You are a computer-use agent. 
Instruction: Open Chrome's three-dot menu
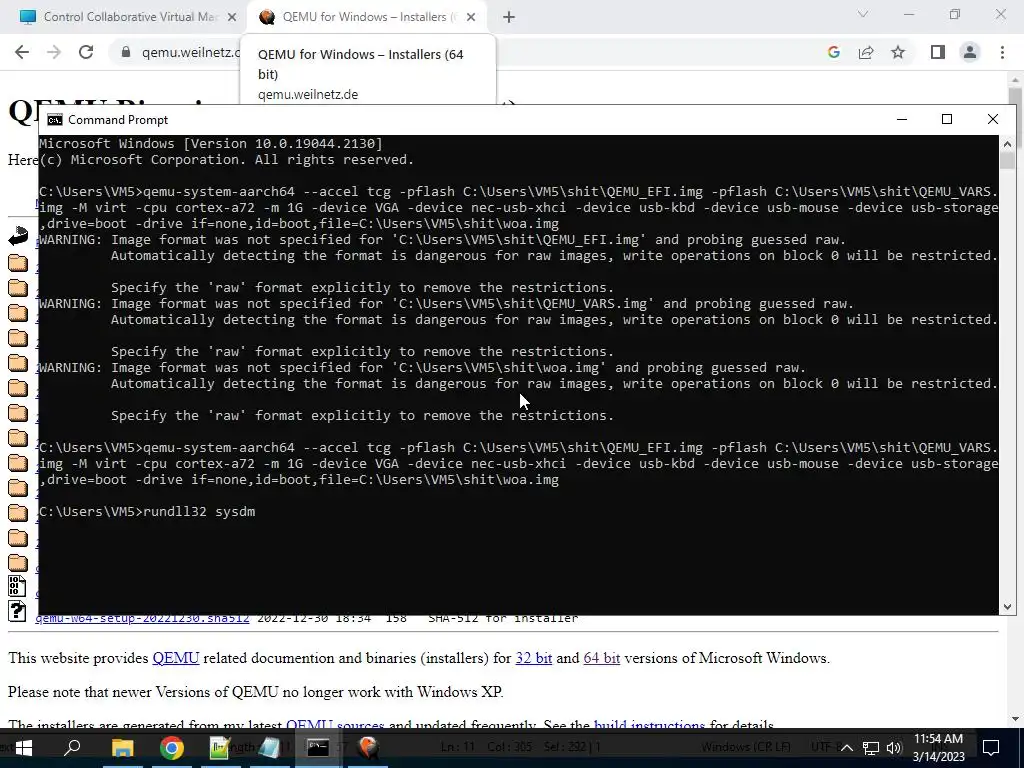click(x=1002, y=52)
